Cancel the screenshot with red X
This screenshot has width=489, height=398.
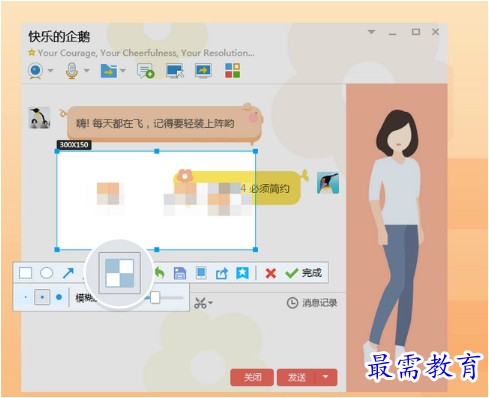(x=271, y=273)
